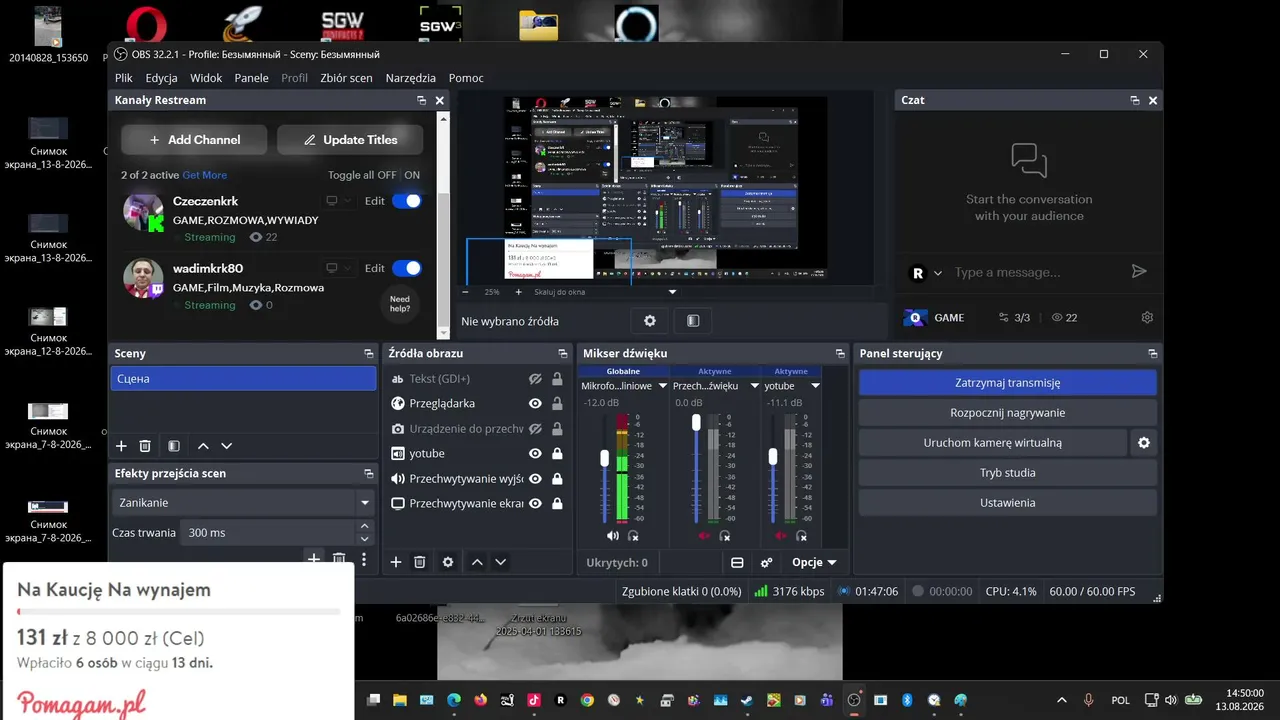Screen dimensions: 1280x720
Task: Open Firefox from the taskbar
Action: coord(480,700)
